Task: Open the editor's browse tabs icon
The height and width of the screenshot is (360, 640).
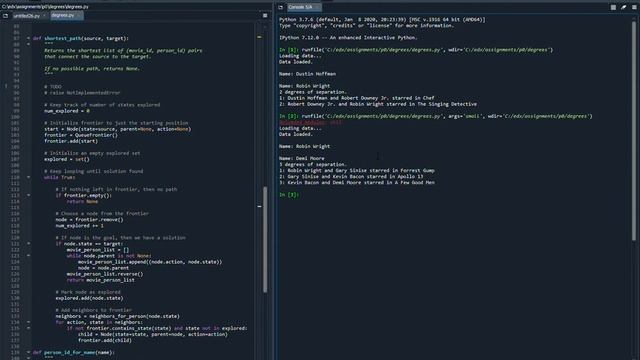Action: [5, 16]
